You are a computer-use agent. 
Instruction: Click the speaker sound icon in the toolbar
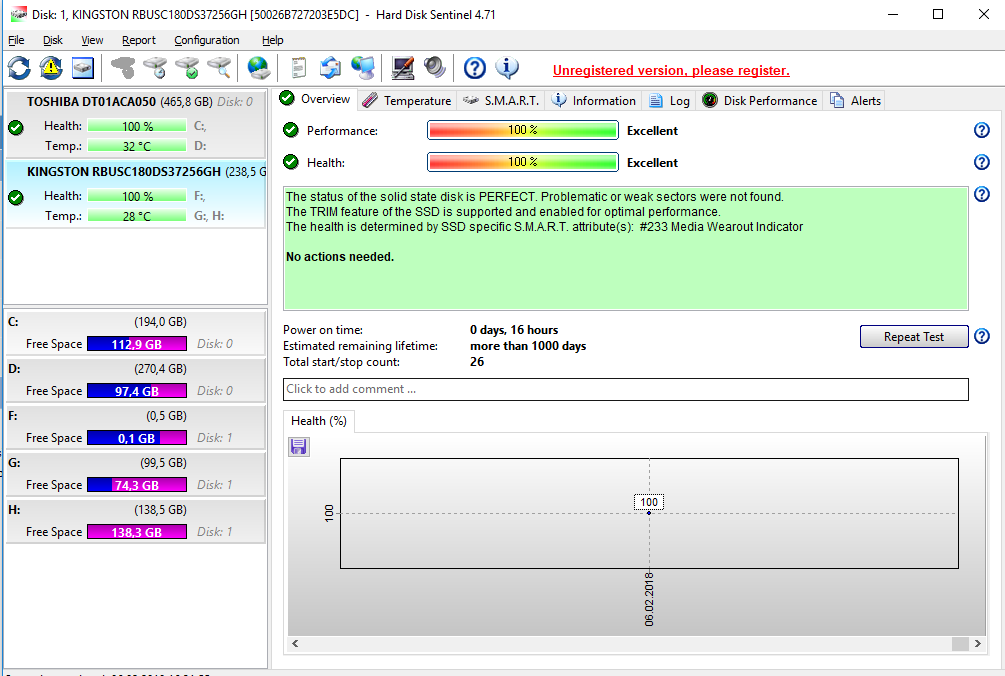coord(434,68)
